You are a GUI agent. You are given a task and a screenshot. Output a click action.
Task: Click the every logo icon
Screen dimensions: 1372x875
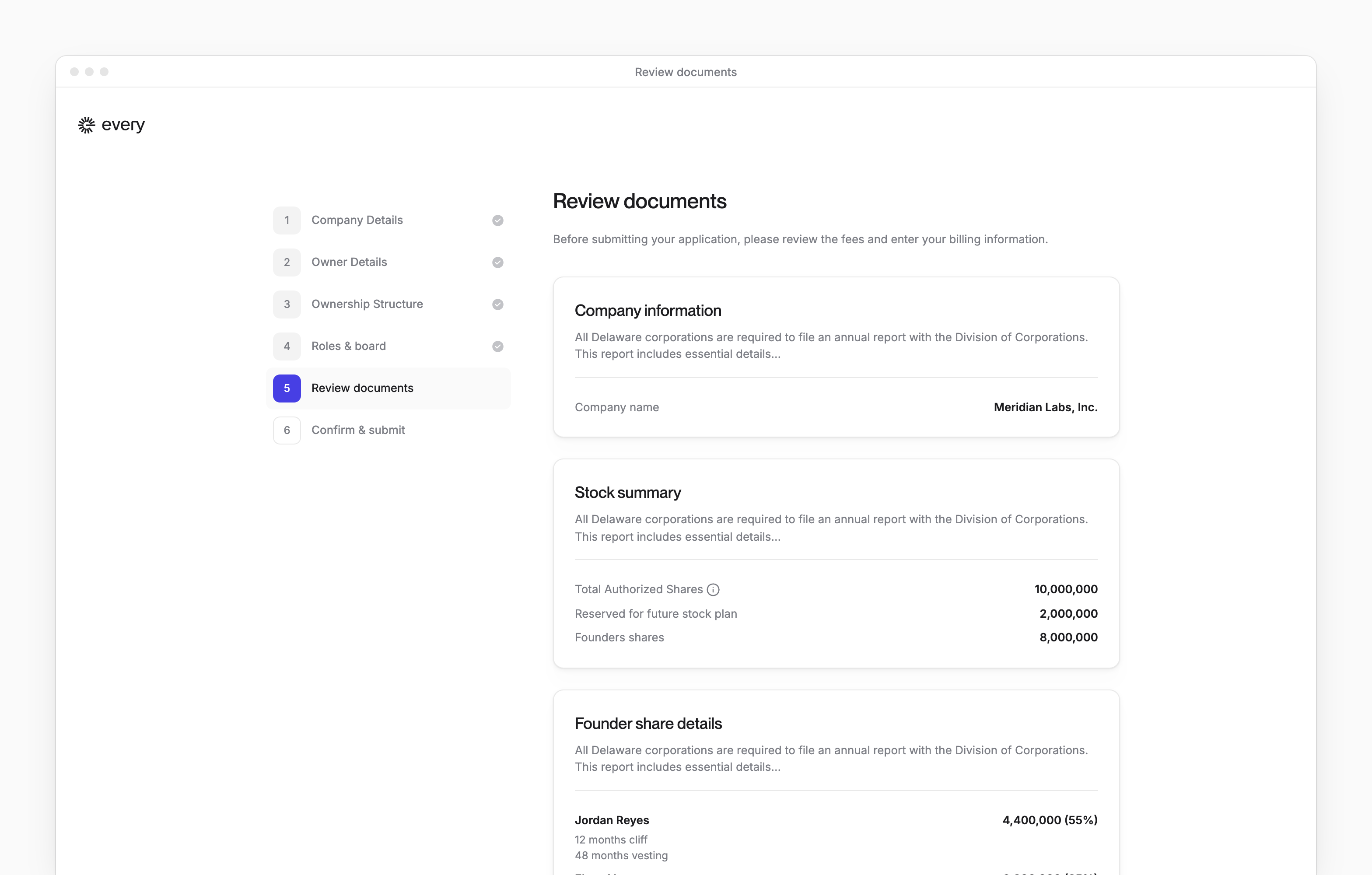86,125
